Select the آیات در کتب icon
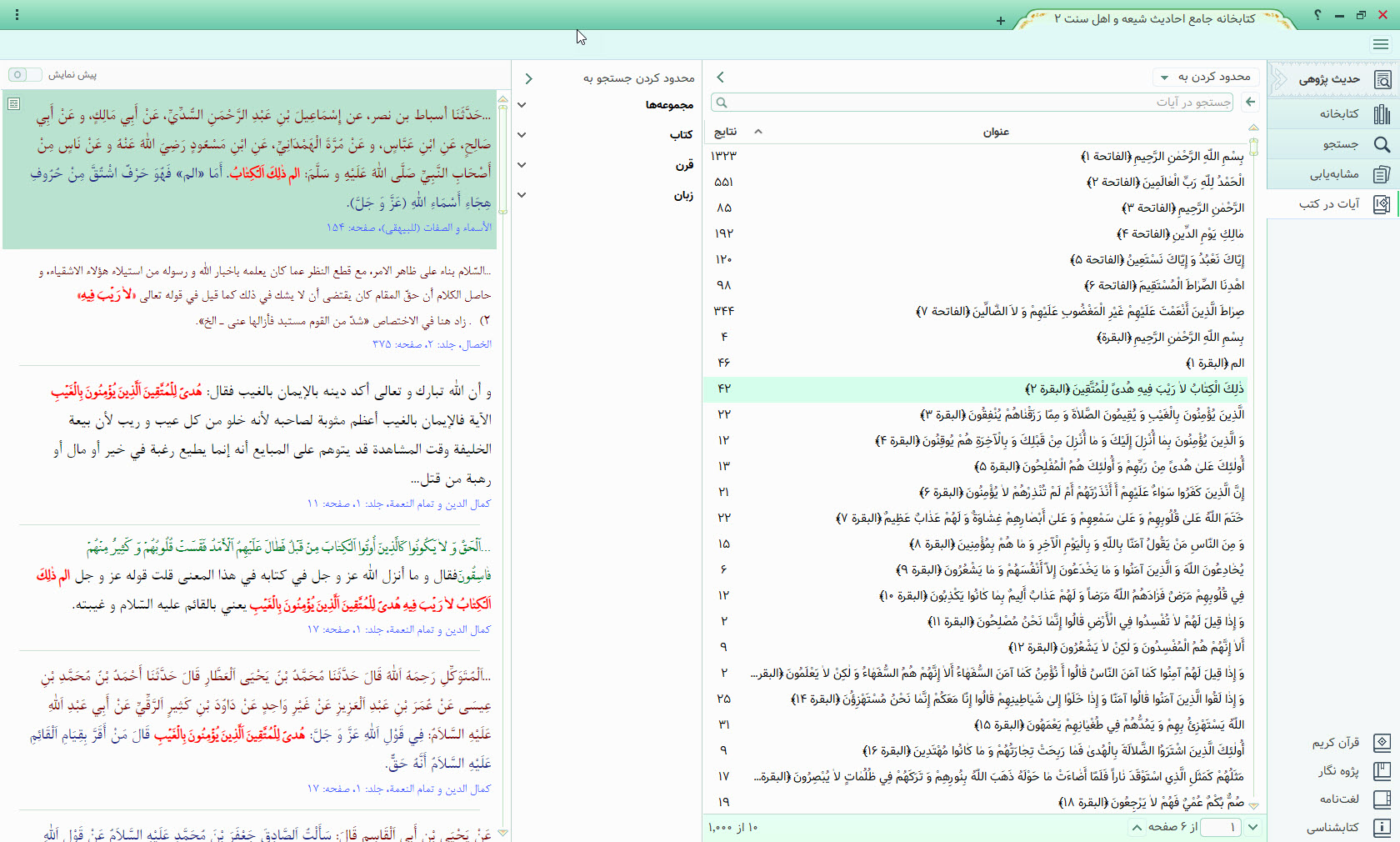1400x842 pixels. 1382,204
